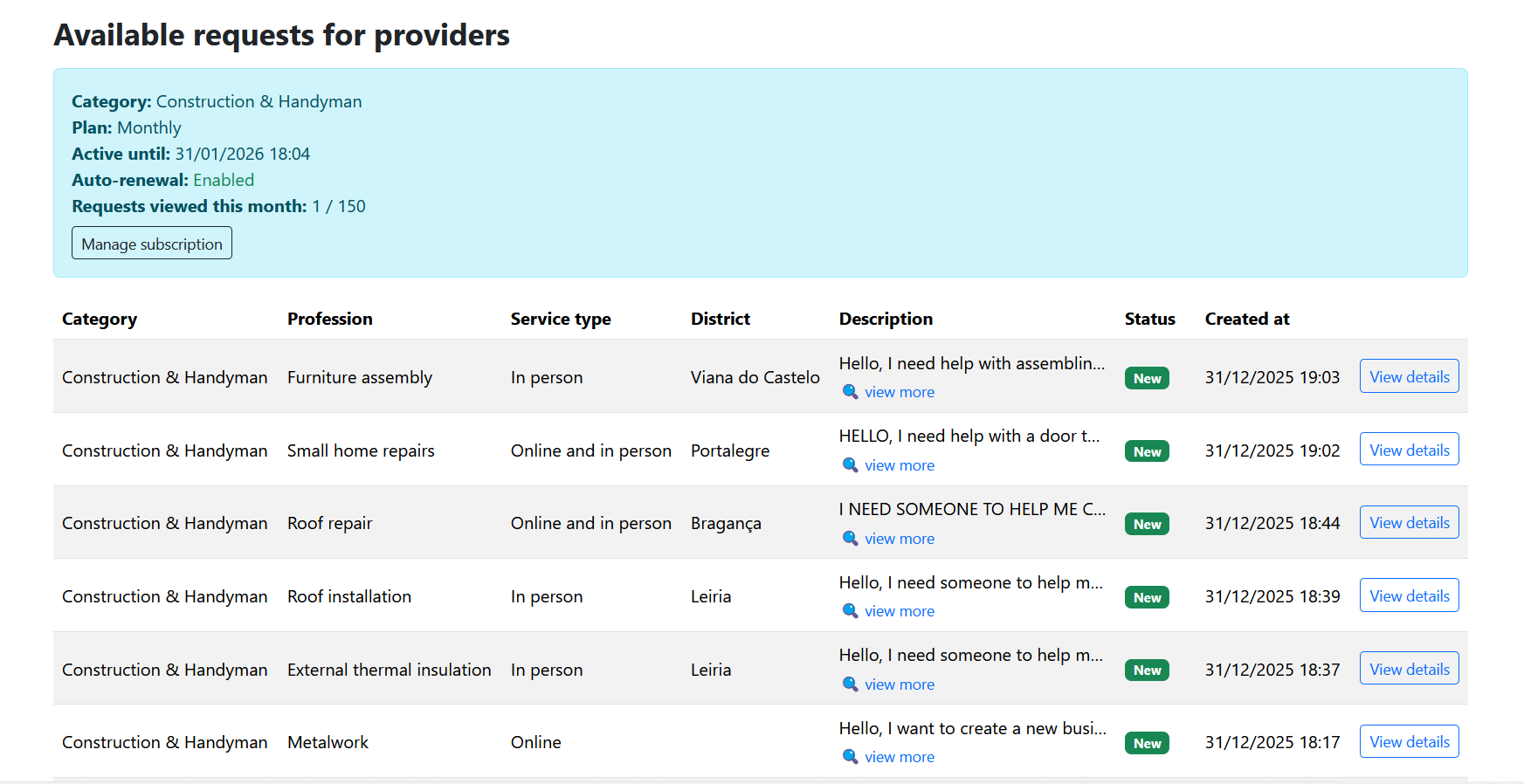View details for the Metalwork request
Image resolution: width=1524 pixels, height=784 pixels.
coord(1409,742)
